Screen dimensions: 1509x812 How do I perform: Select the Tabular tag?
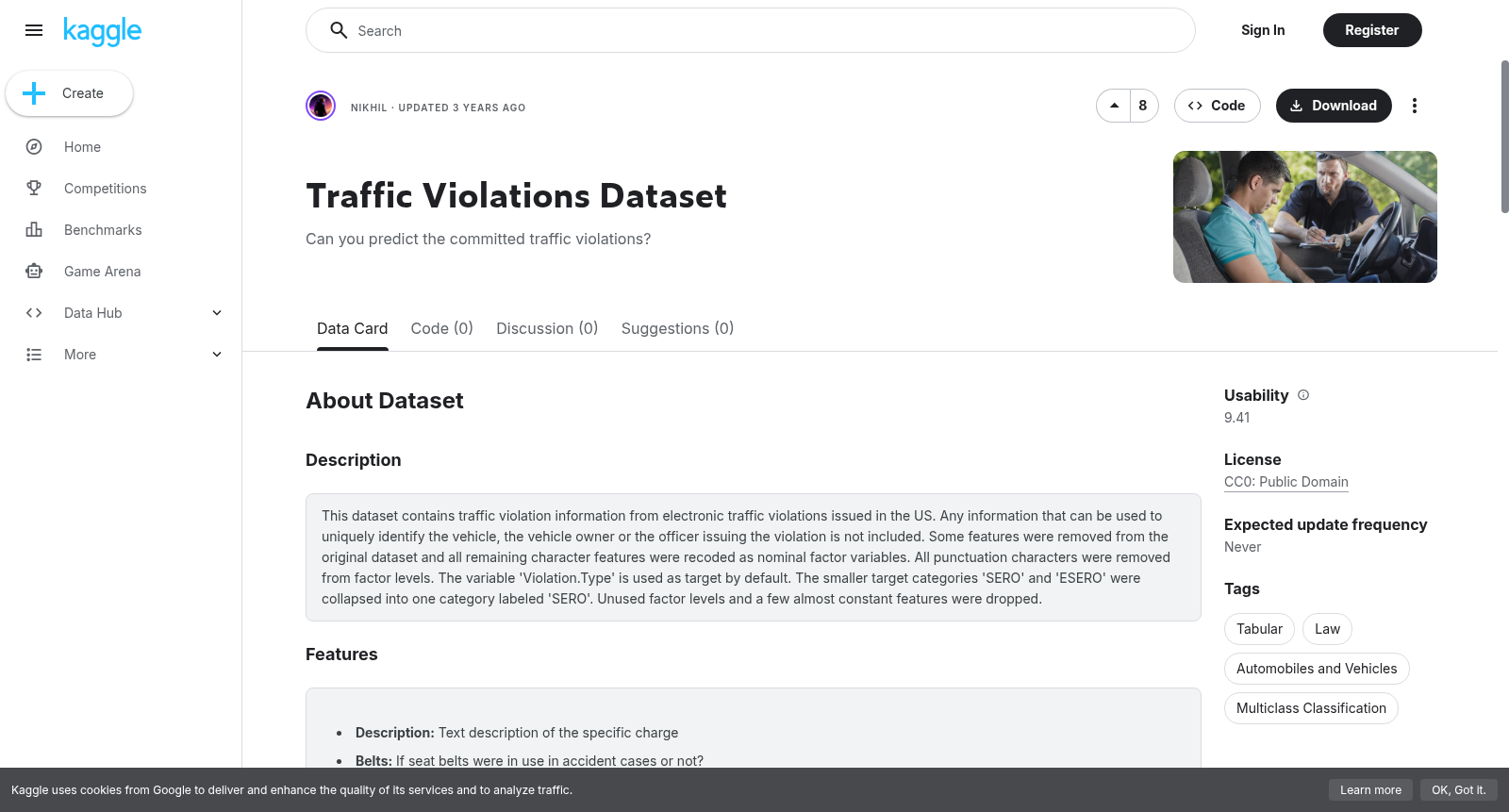(x=1259, y=629)
